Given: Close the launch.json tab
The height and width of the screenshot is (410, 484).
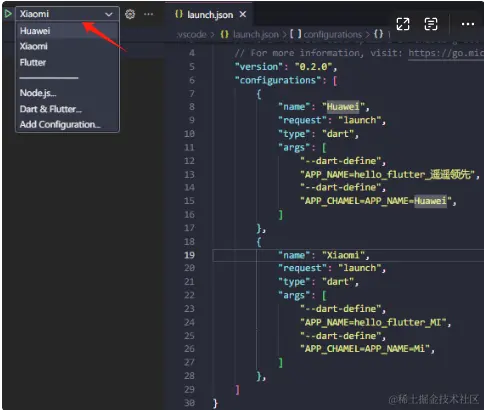Looking at the screenshot, I should [x=243, y=14].
